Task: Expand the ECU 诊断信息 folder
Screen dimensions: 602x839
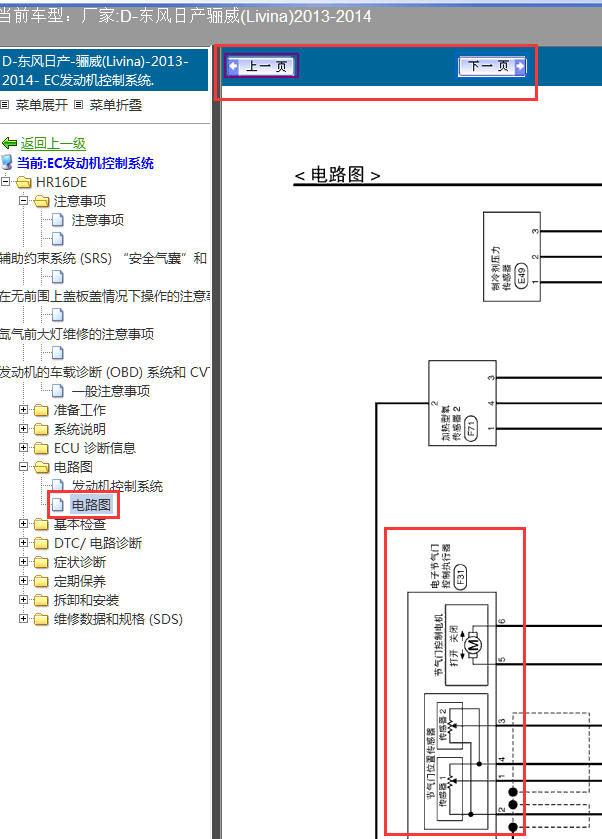Action: (23, 448)
